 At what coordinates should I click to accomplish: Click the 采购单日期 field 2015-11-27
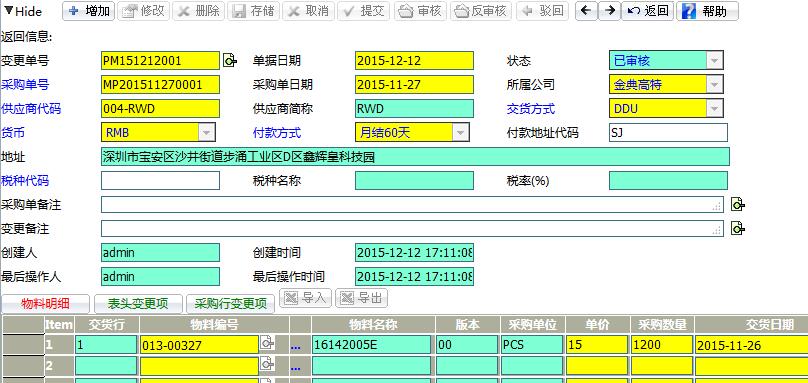(x=414, y=85)
